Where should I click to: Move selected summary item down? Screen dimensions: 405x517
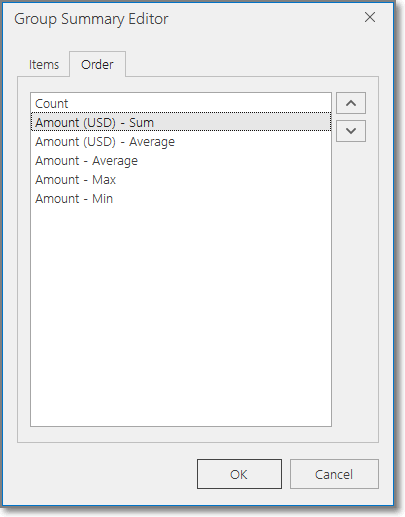click(x=351, y=131)
